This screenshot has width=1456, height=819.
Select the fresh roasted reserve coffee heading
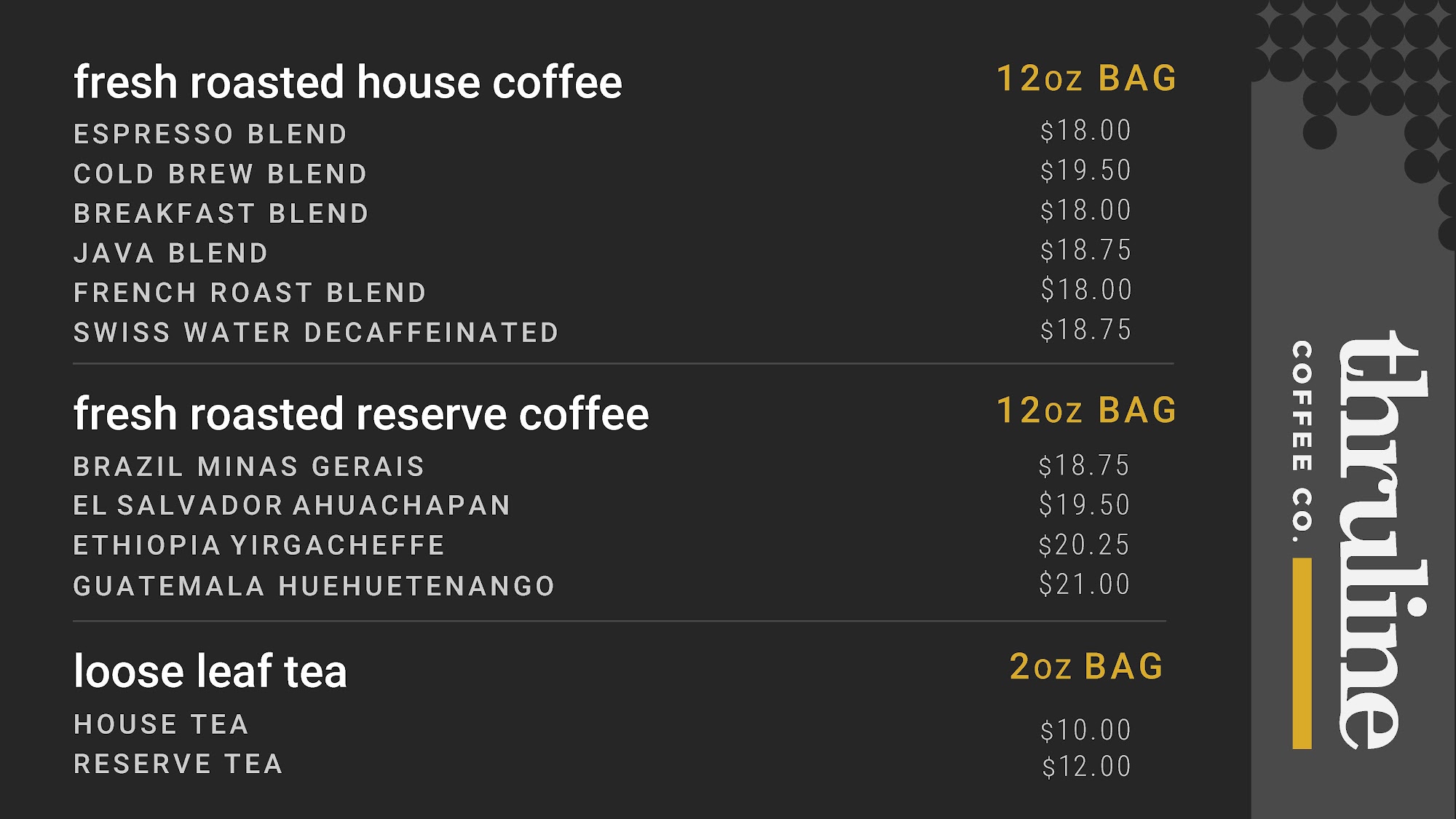361,414
